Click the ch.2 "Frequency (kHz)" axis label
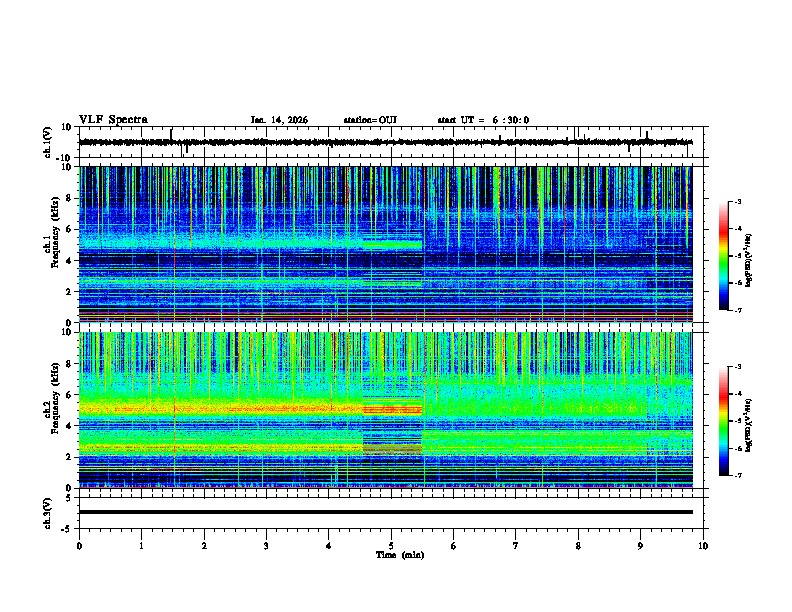The width and height of the screenshot is (792, 612). (55, 398)
